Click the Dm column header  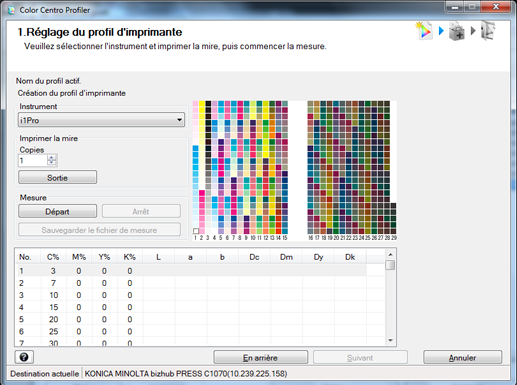(x=286, y=257)
